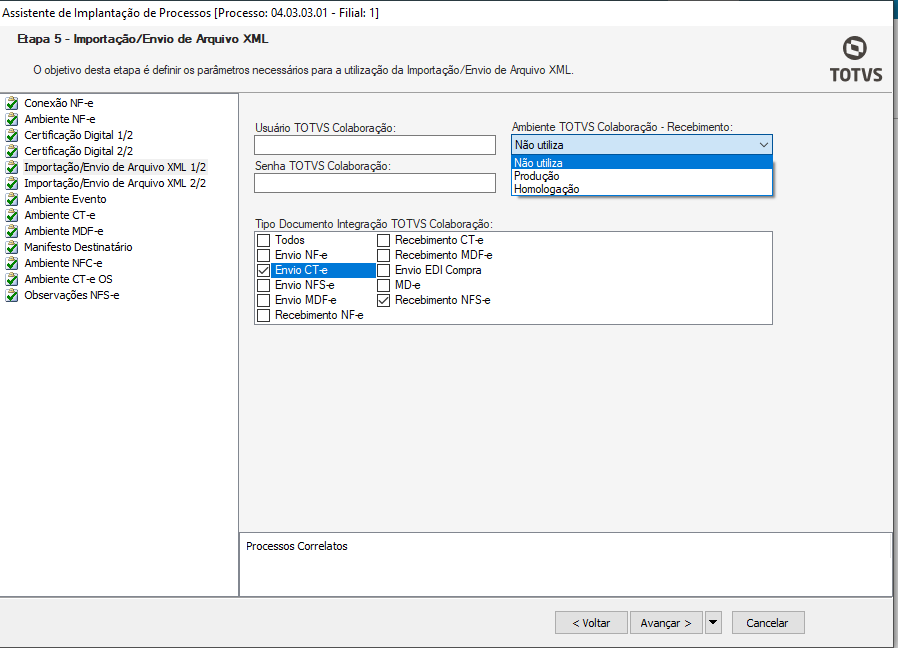Go back with the Voltar button
Image resolution: width=898 pixels, height=648 pixels.
pos(591,623)
